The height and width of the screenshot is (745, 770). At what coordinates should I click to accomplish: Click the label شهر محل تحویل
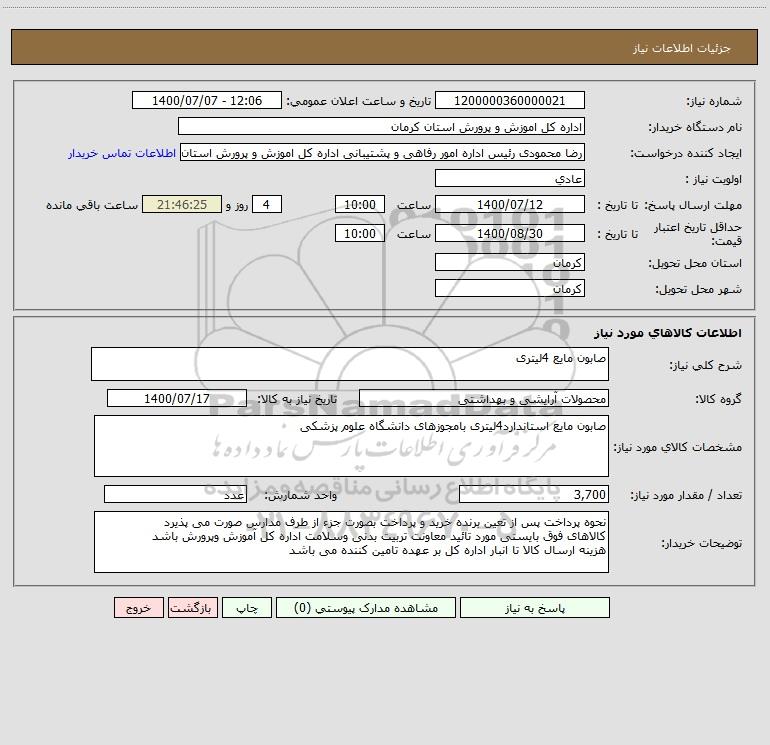(x=699, y=289)
